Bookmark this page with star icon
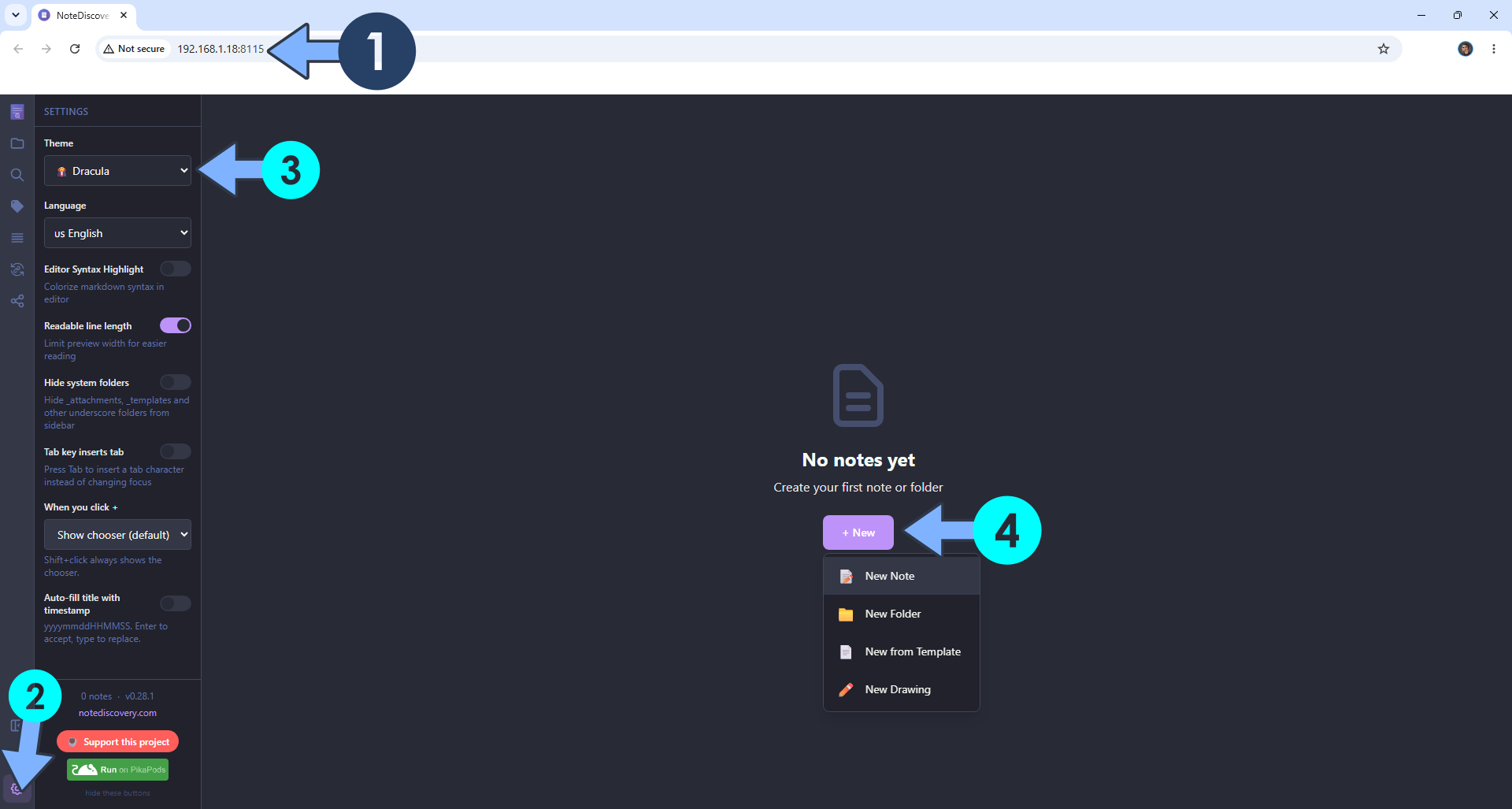Image resolution: width=1512 pixels, height=809 pixels. point(1384,49)
